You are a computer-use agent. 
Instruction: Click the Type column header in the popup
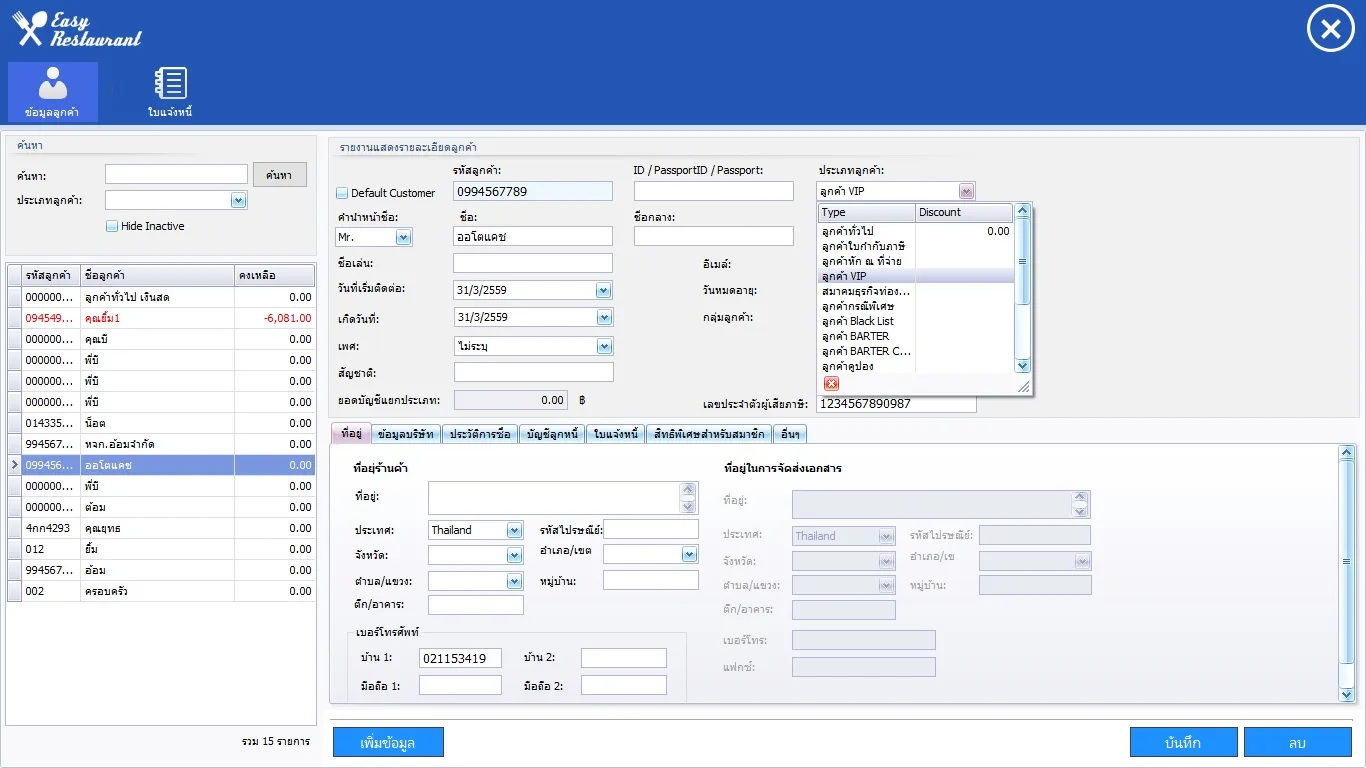click(867, 212)
